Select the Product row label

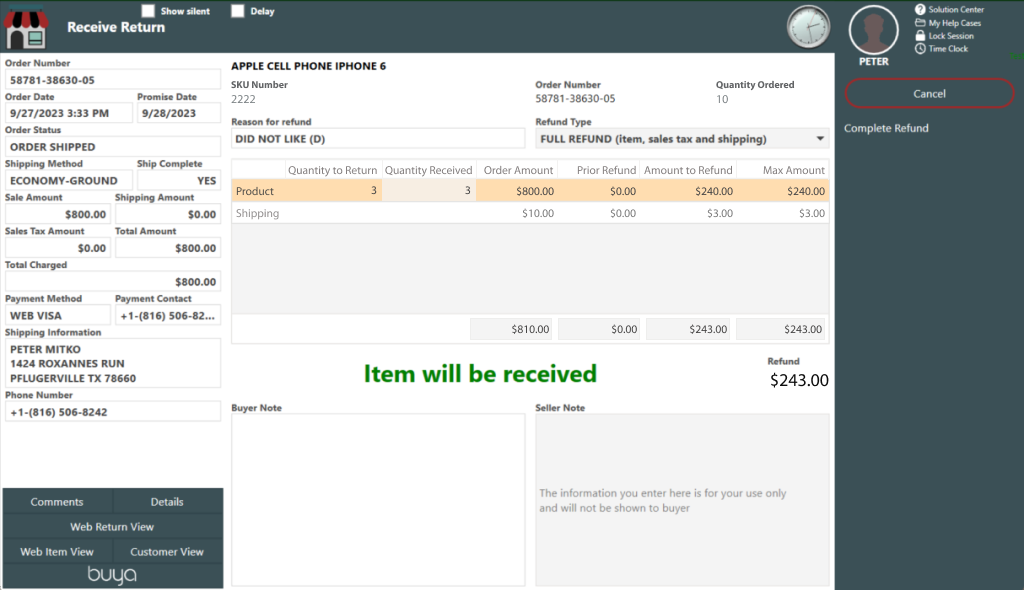coord(255,191)
